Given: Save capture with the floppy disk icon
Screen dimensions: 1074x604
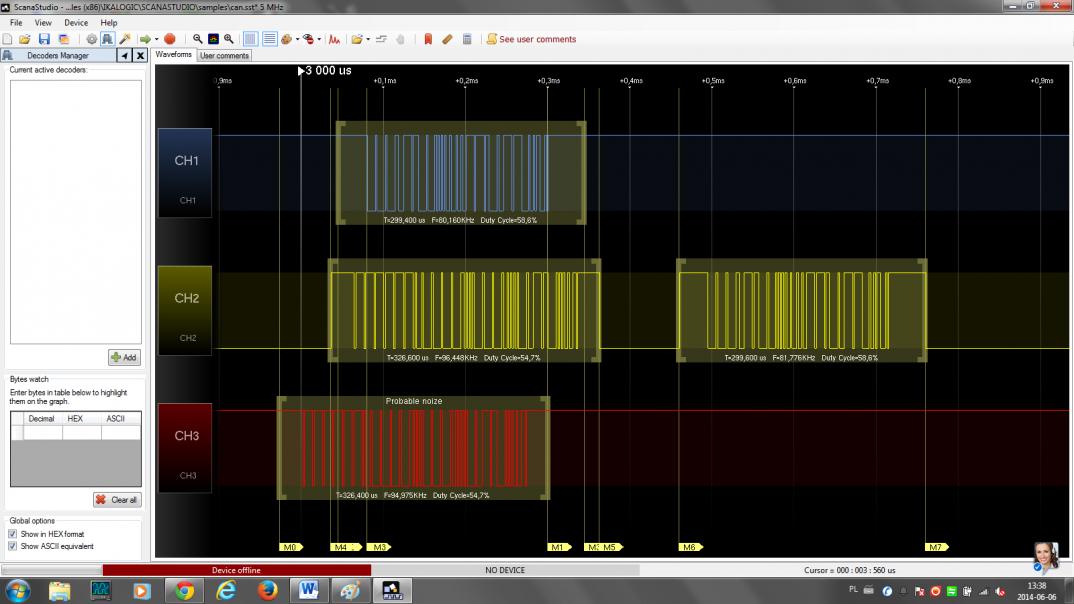Looking at the screenshot, I should pyautogui.click(x=44, y=39).
